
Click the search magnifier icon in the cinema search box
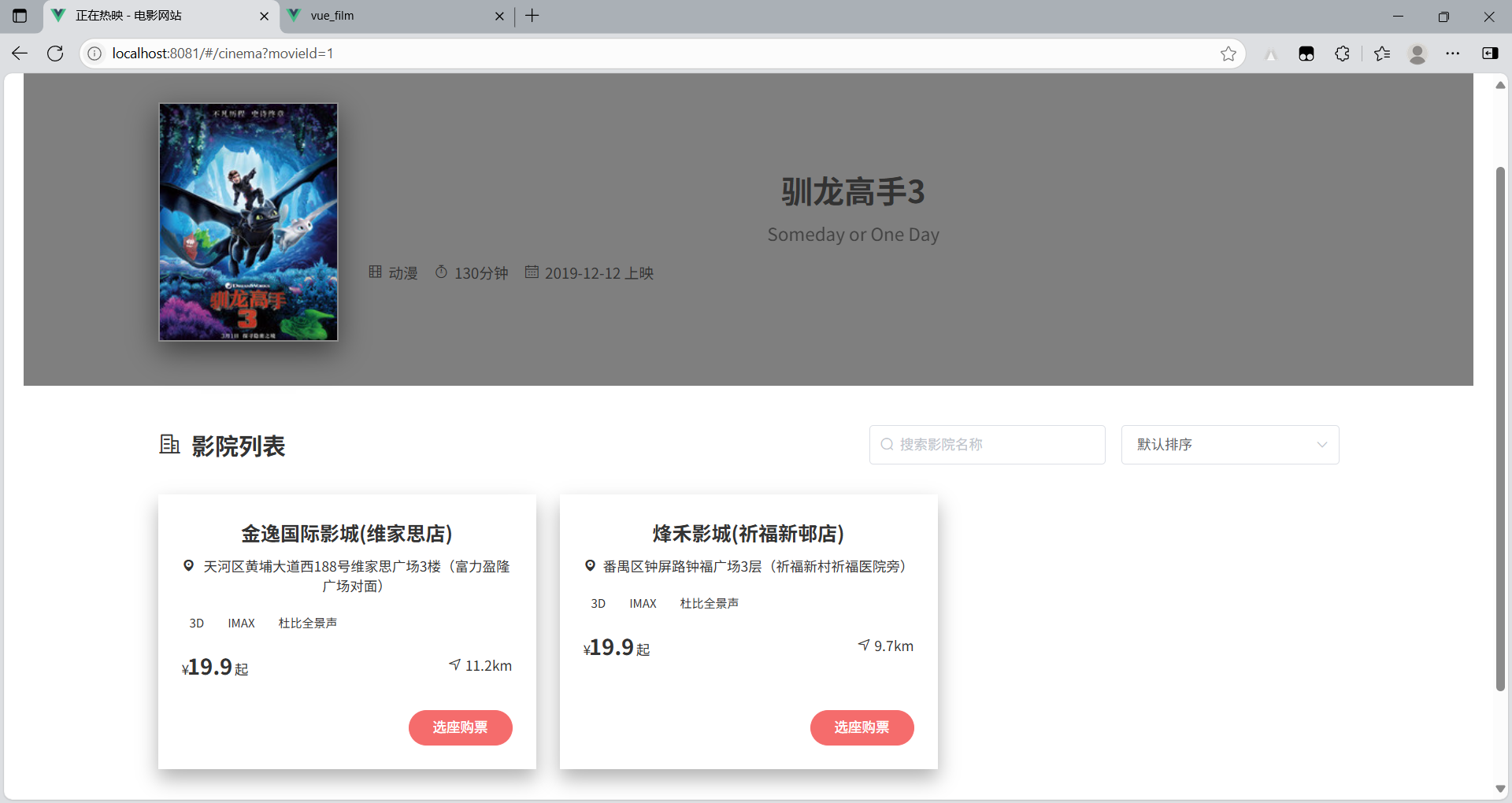[888, 444]
